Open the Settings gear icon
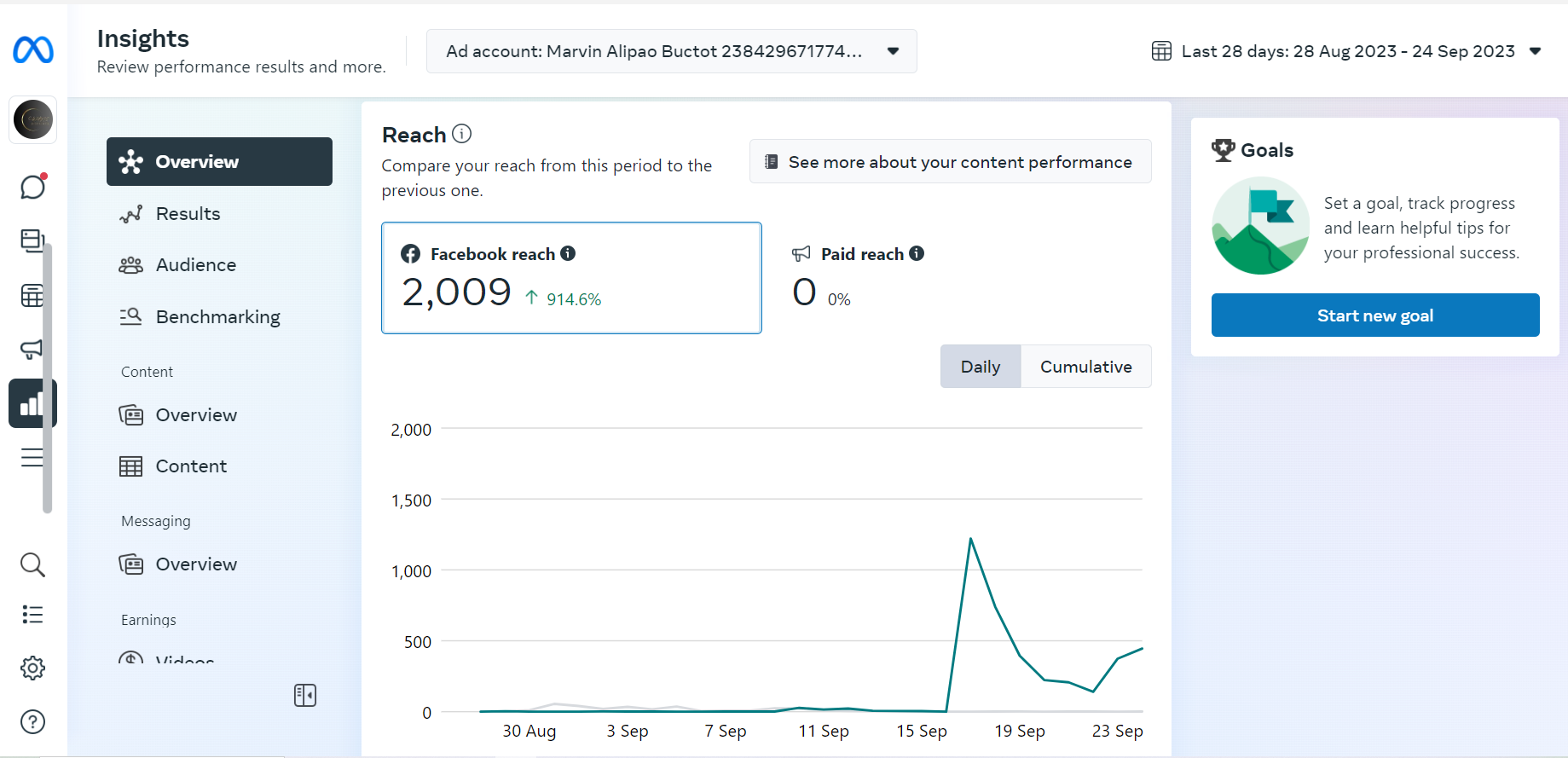The width and height of the screenshot is (1568, 758). coord(32,668)
